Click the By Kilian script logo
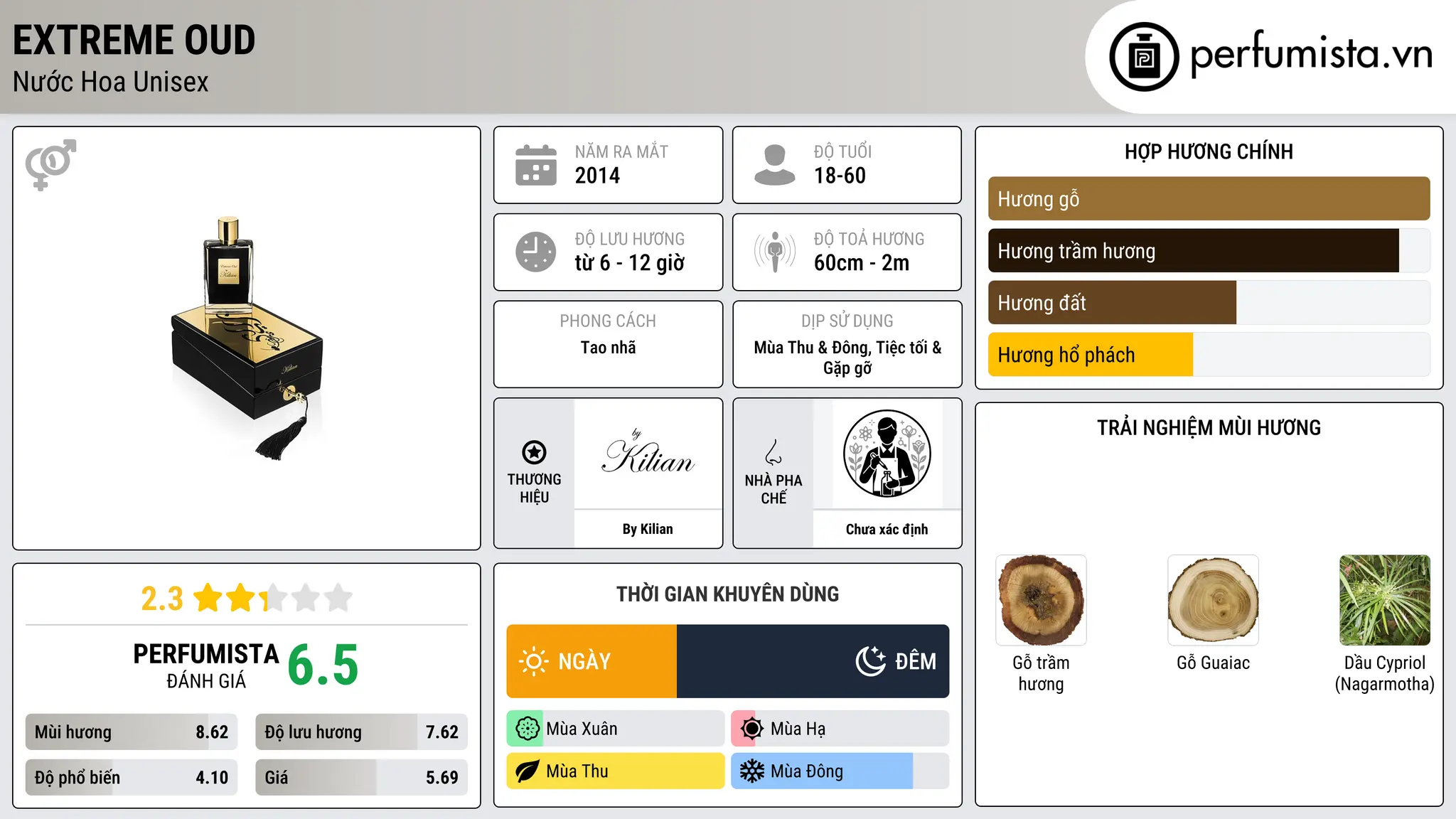The width and height of the screenshot is (1456, 819). [648, 454]
